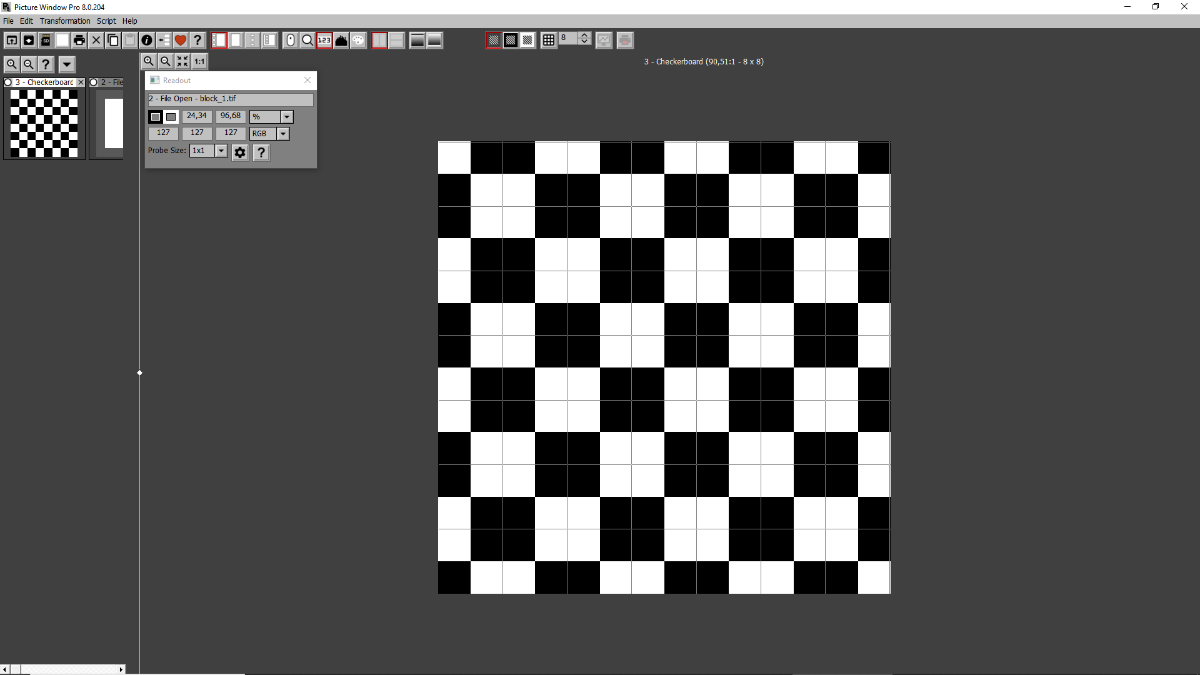Image resolution: width=1200 pixels, height=675 pixels.
Task: Open the image info icon
Action: 147,40
